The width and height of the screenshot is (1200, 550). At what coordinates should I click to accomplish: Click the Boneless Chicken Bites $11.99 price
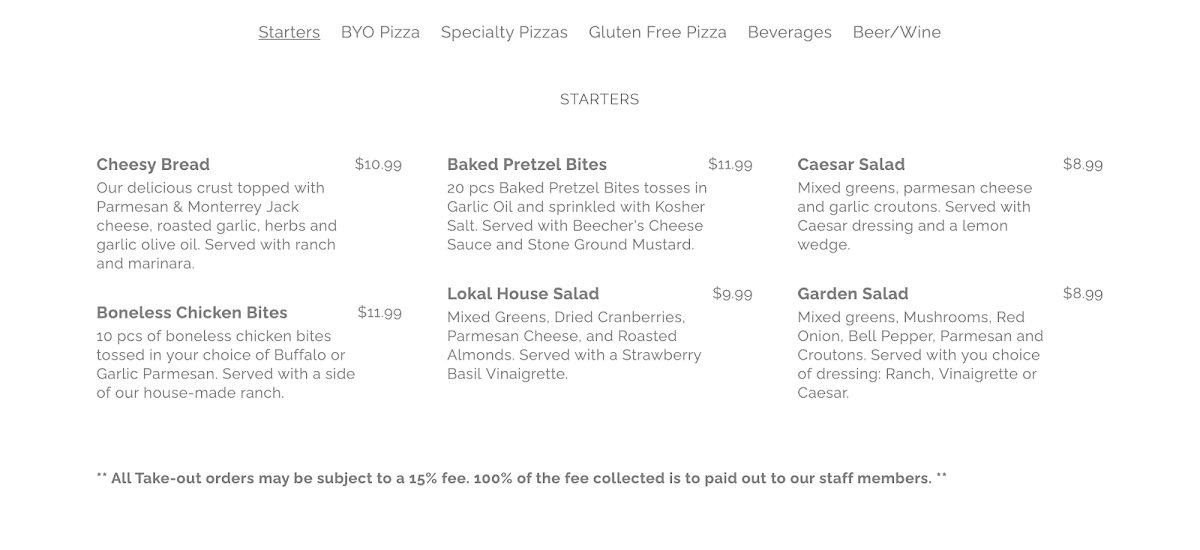(x=379, y=313)
